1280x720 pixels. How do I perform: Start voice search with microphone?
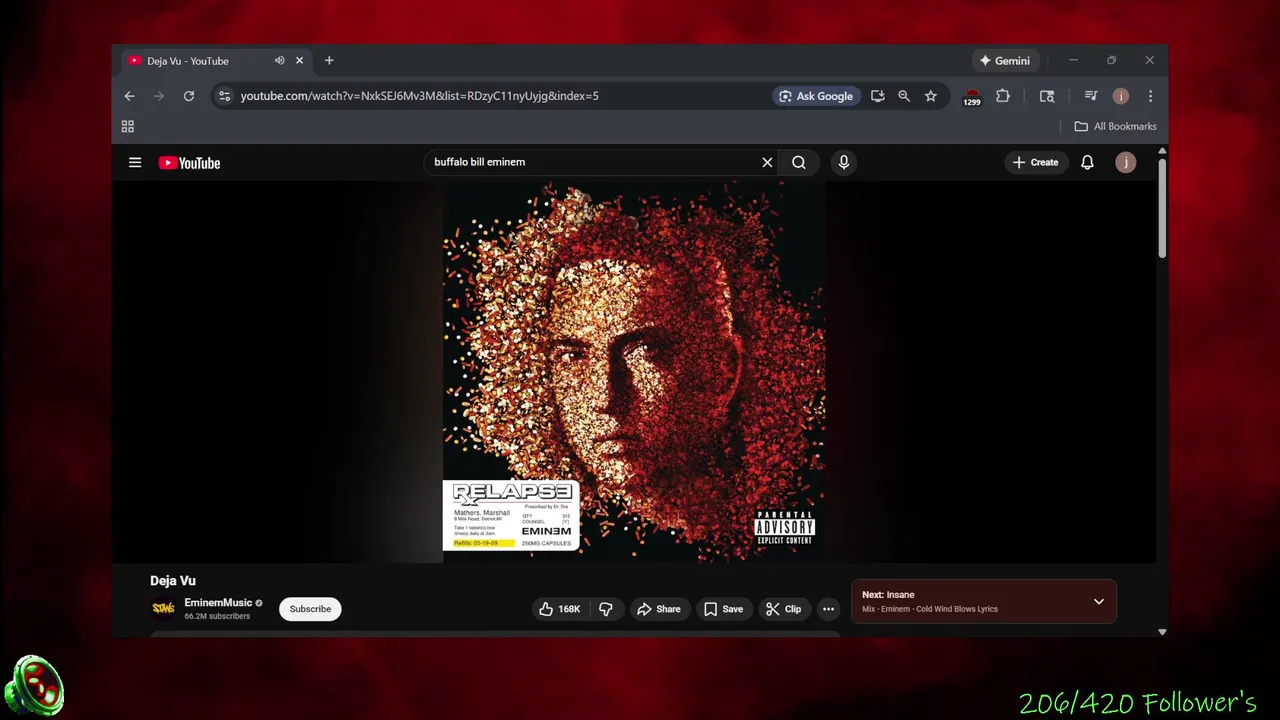844,162
